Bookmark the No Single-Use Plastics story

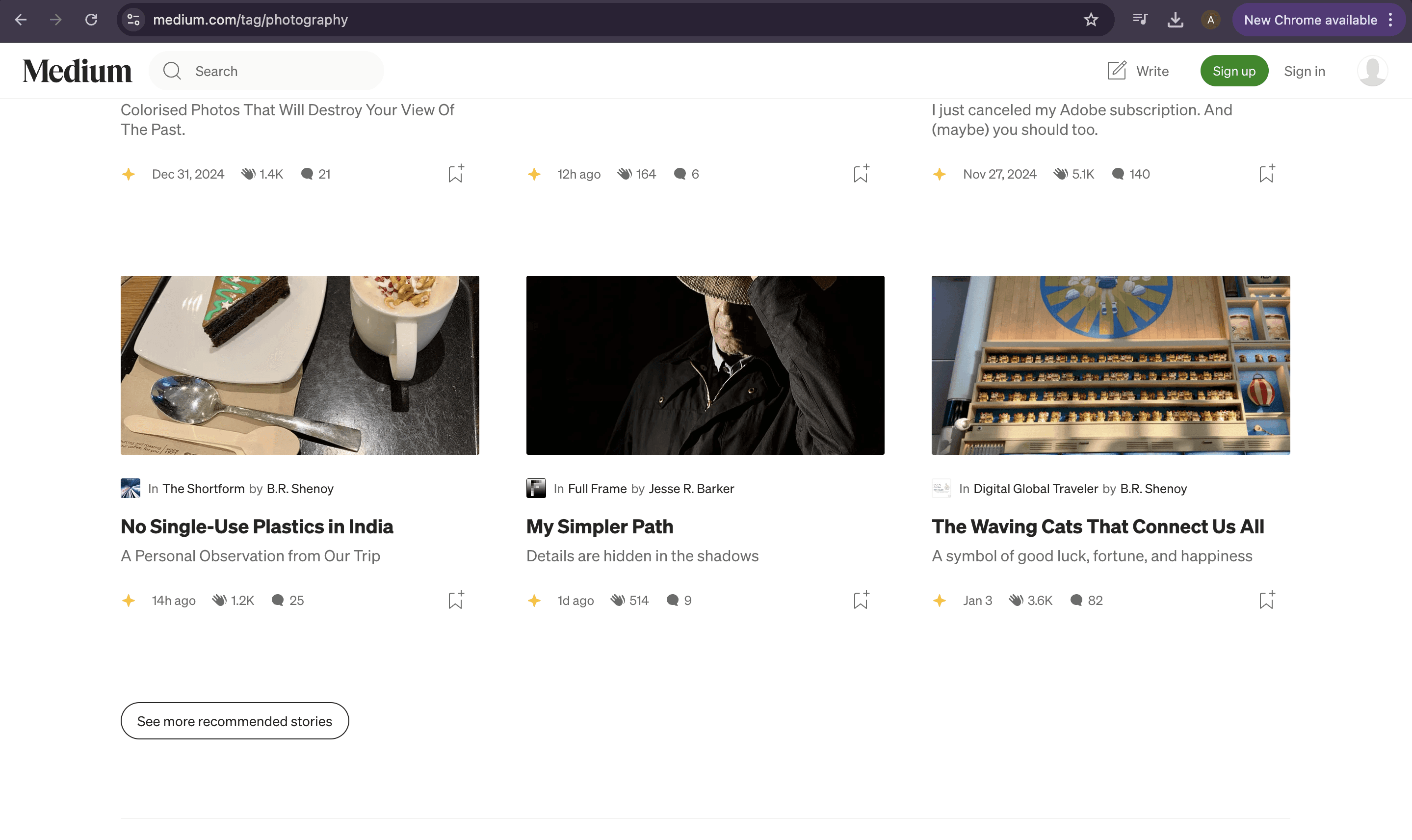456,601
